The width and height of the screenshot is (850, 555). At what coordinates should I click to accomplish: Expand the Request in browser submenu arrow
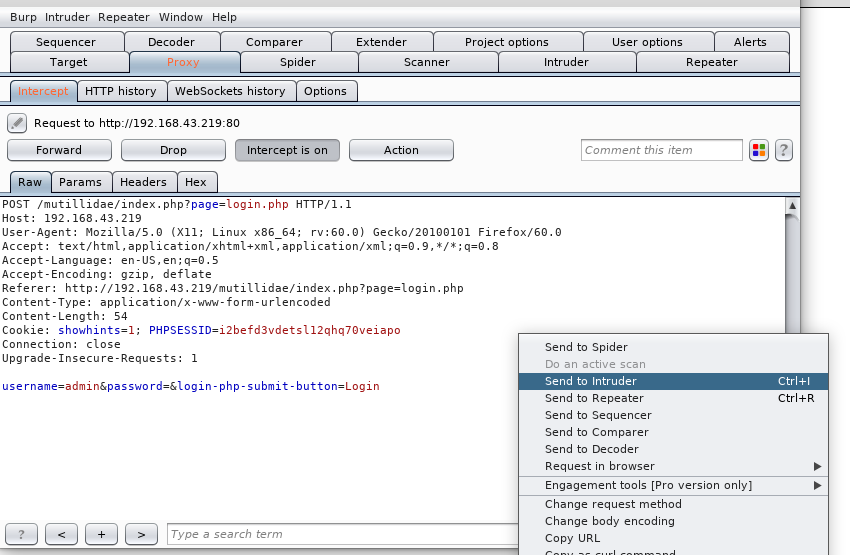(x=817, y=466)
